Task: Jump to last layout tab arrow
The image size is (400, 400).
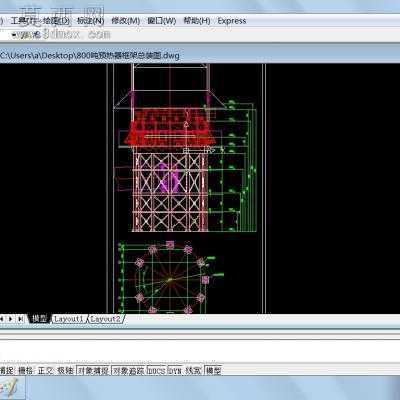Action: pos(21,319)
